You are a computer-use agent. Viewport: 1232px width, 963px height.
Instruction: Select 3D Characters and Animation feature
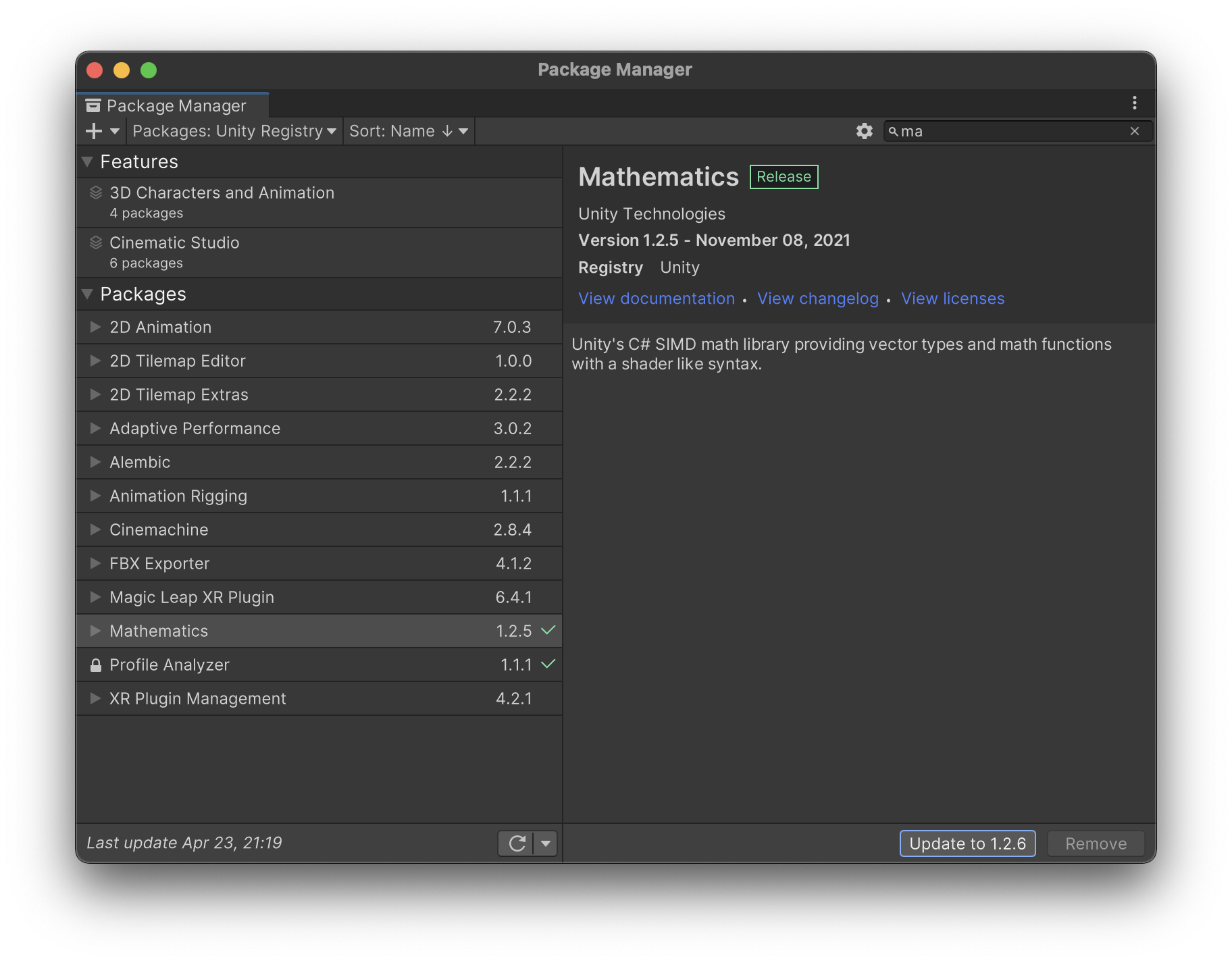[319, 203]
